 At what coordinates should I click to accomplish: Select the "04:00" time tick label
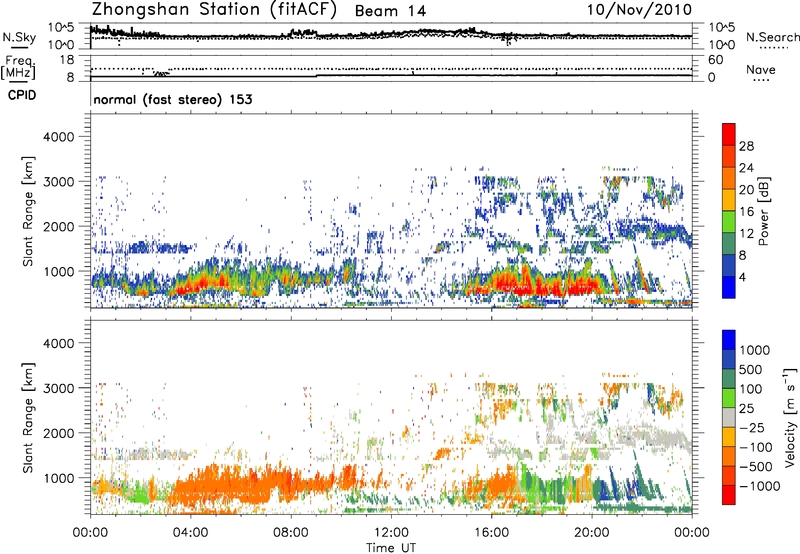click(x=190, y=533)
